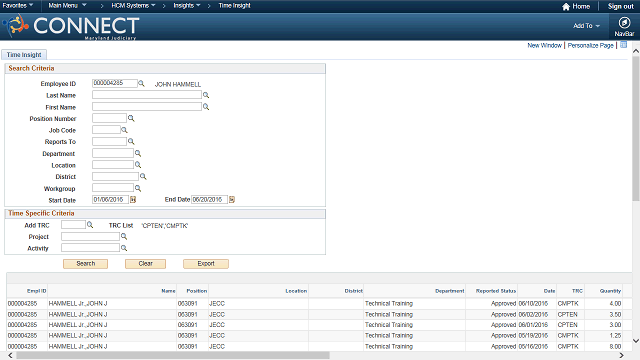This screenshot has width=640, height=360.
Task: Click the Department lookup magnifier
Action: pos(138,153)
